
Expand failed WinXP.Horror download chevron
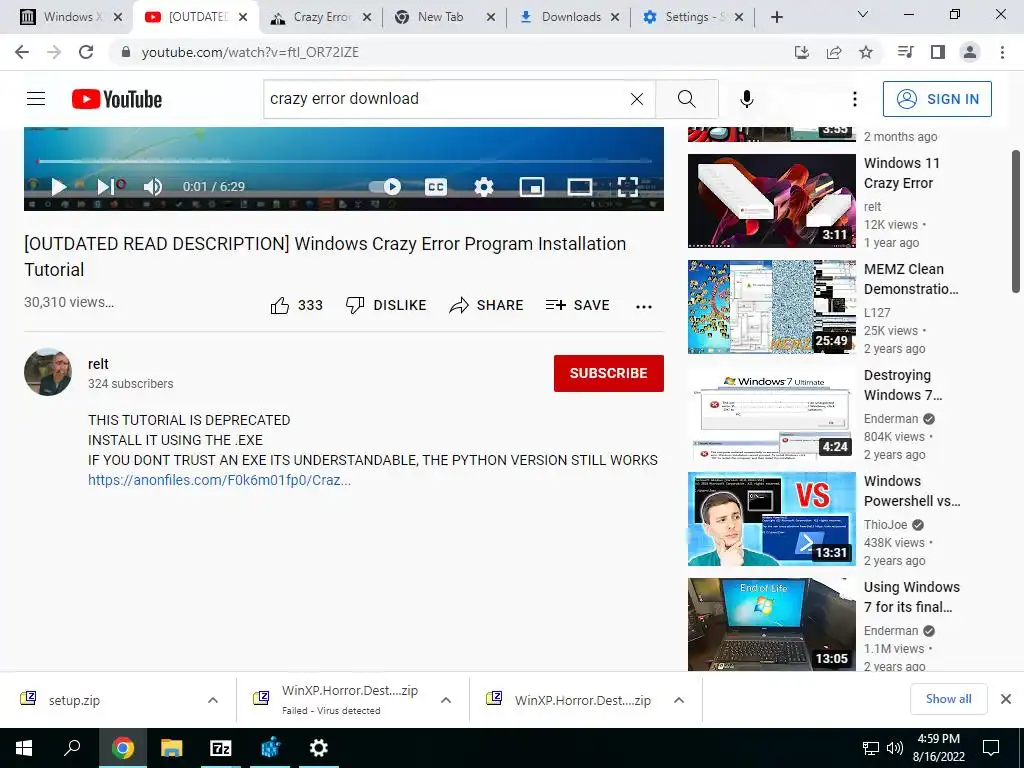pos(446,700)
